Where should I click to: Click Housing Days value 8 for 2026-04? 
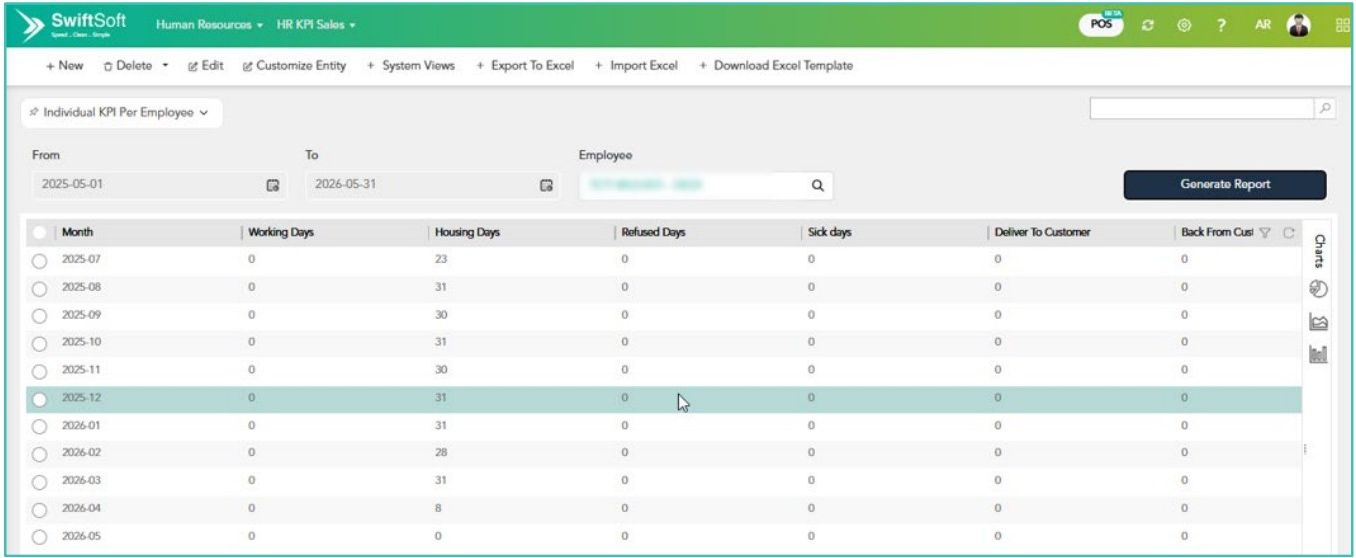(x=438, y=509)
